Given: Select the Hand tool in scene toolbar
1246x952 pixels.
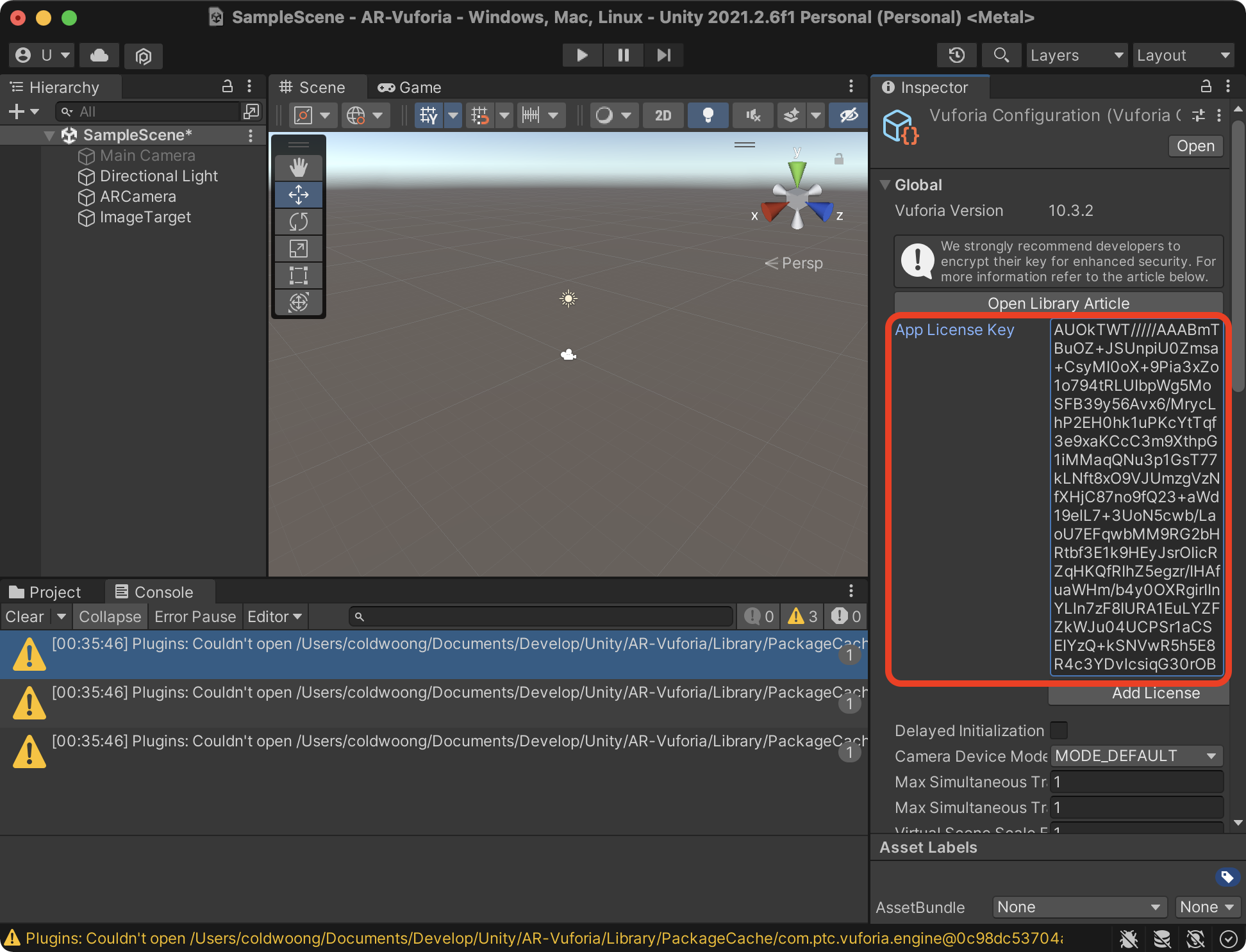Looking at the screenshot, I should click(299, 168).
